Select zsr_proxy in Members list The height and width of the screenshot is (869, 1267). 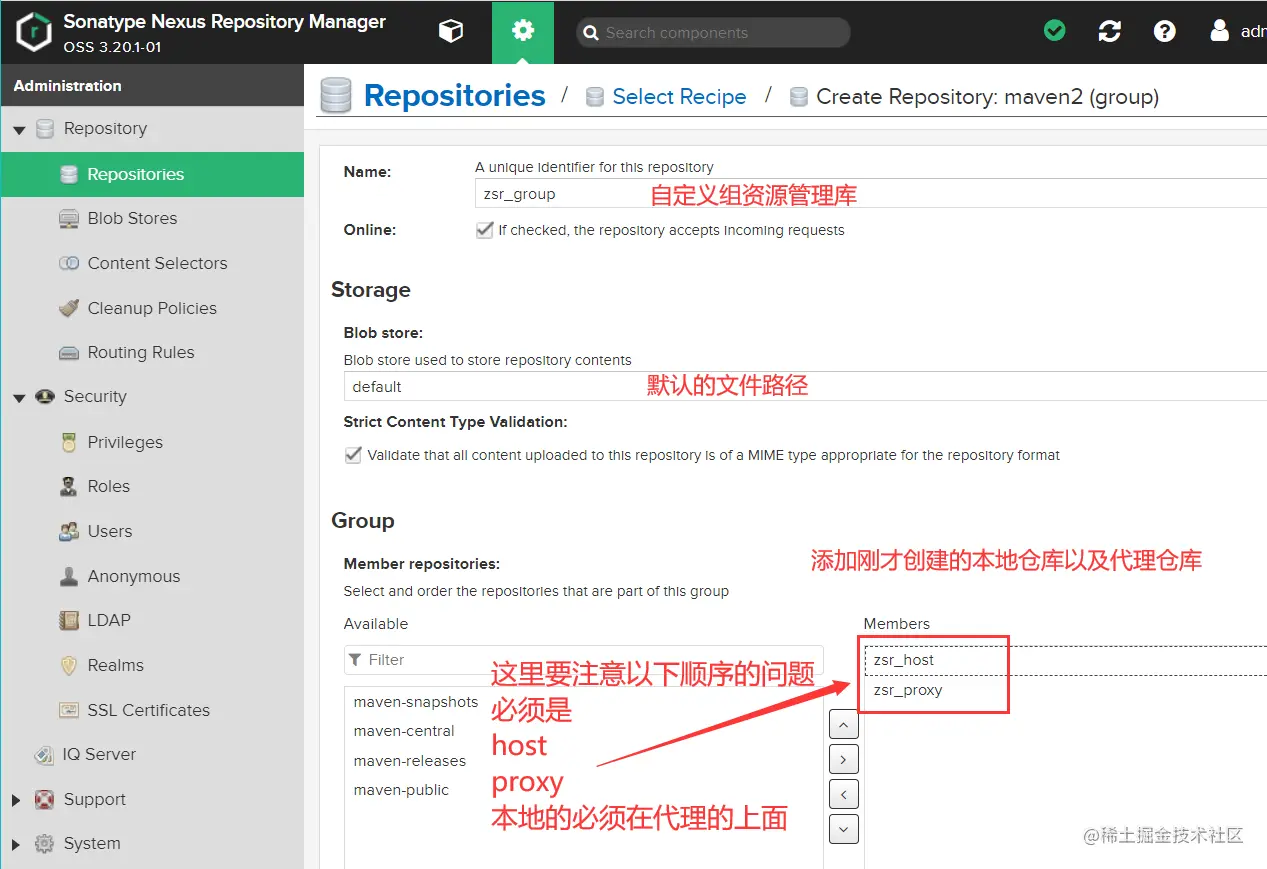pyautogui.click(x=908, y=690)
